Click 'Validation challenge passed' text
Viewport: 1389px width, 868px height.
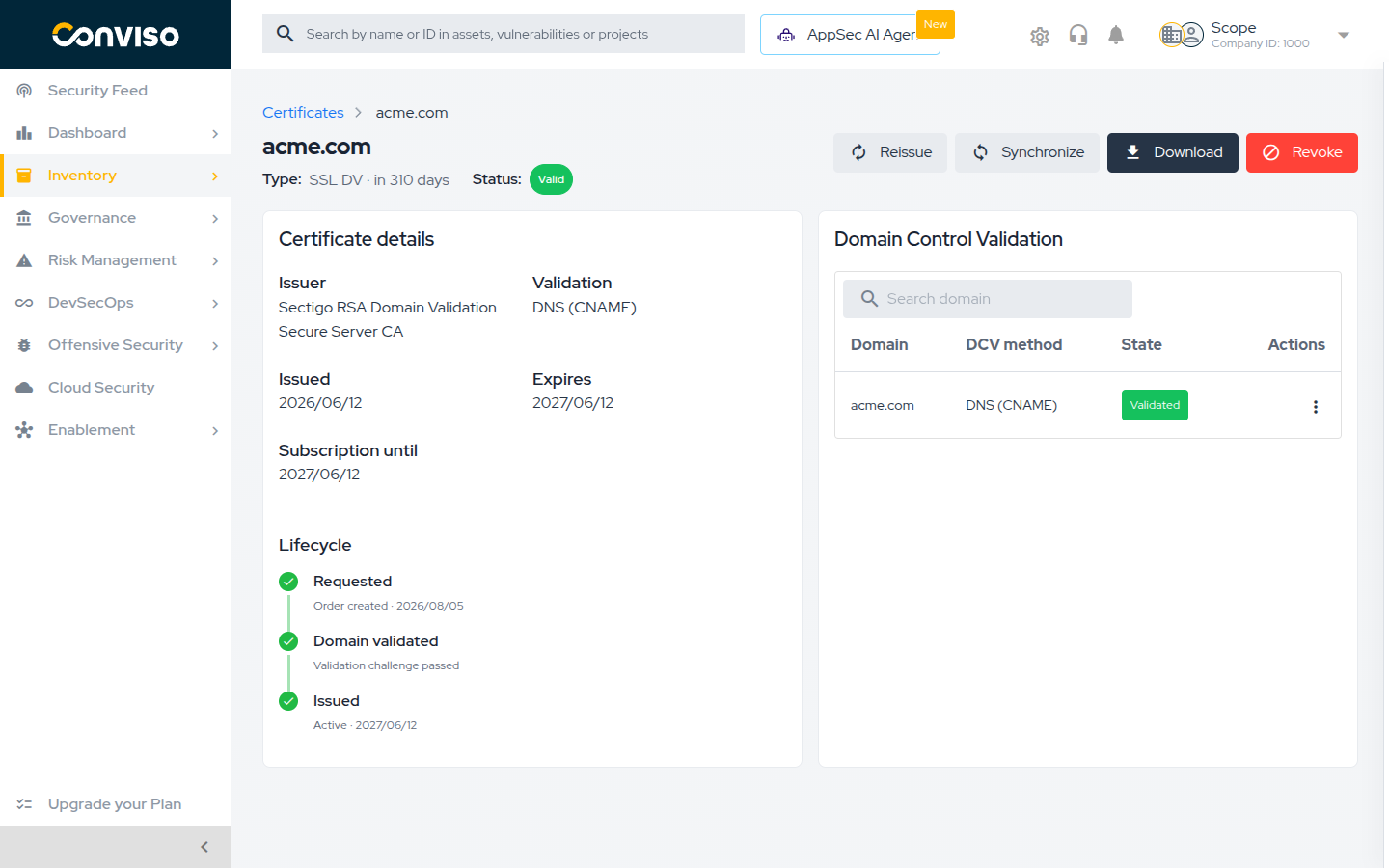[x=386, y=665]
